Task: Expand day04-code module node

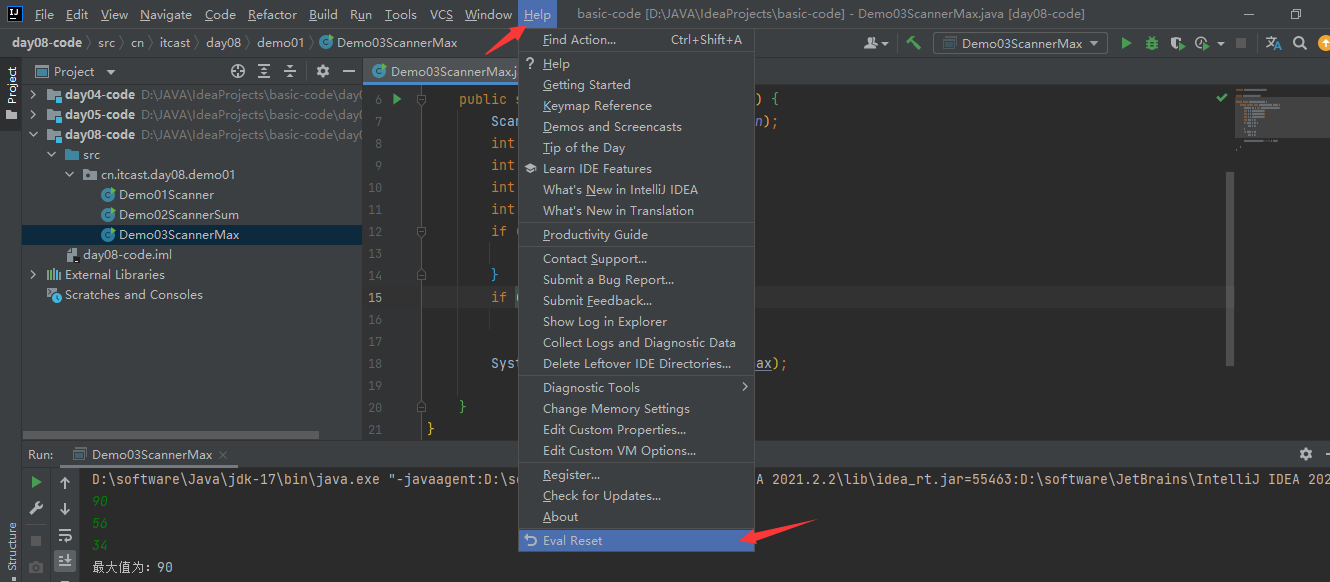Action: pos(34,95)
